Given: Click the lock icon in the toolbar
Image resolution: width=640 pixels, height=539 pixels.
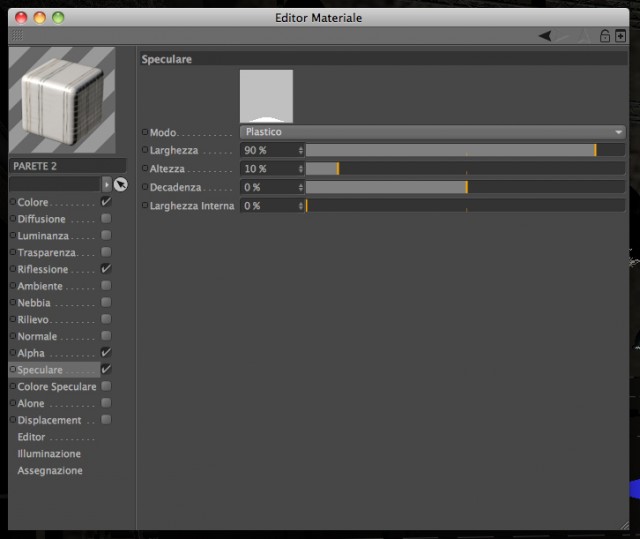Looking at the screenshot, I should coord(605,36).
